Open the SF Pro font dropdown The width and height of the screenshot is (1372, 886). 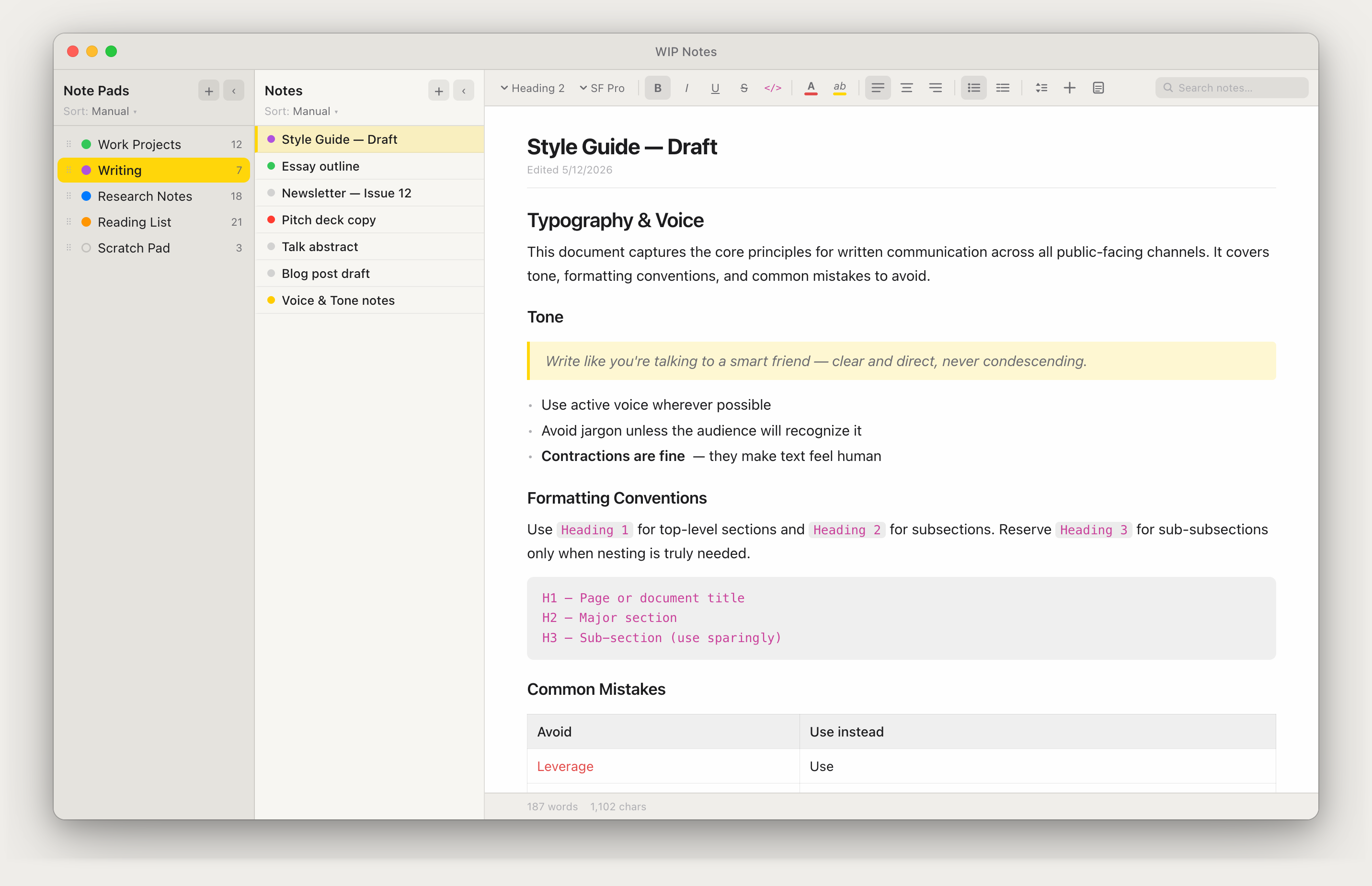(602, 88)
